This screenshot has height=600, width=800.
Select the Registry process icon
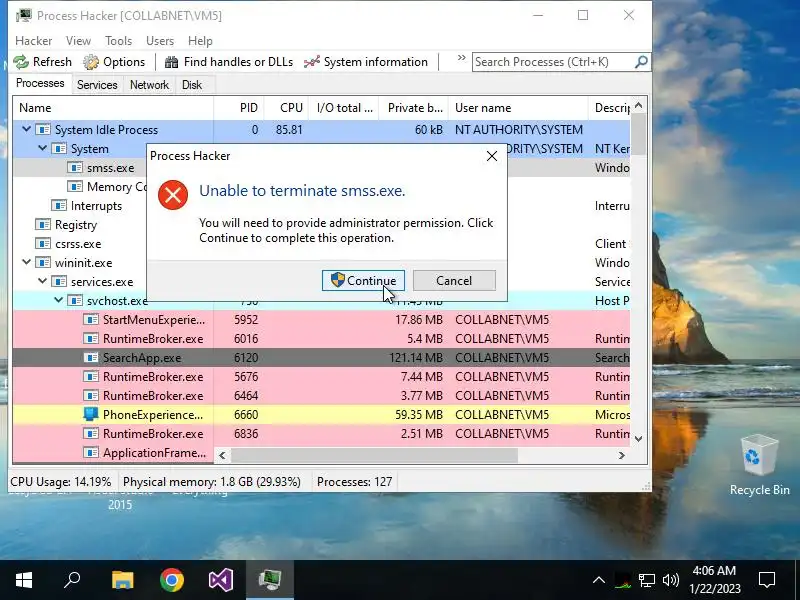[42, 224]
